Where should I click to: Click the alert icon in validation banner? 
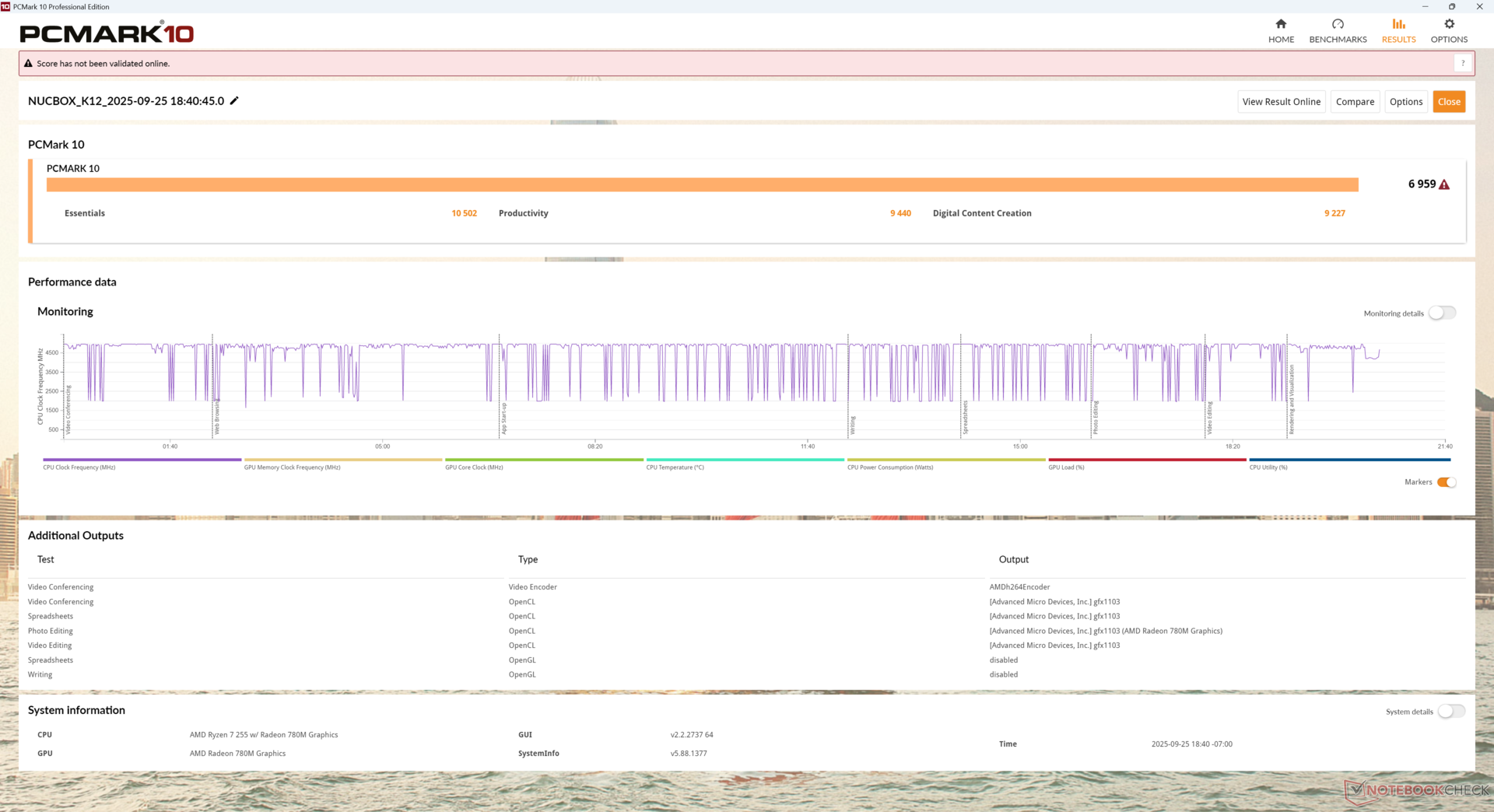click(28, 64)
